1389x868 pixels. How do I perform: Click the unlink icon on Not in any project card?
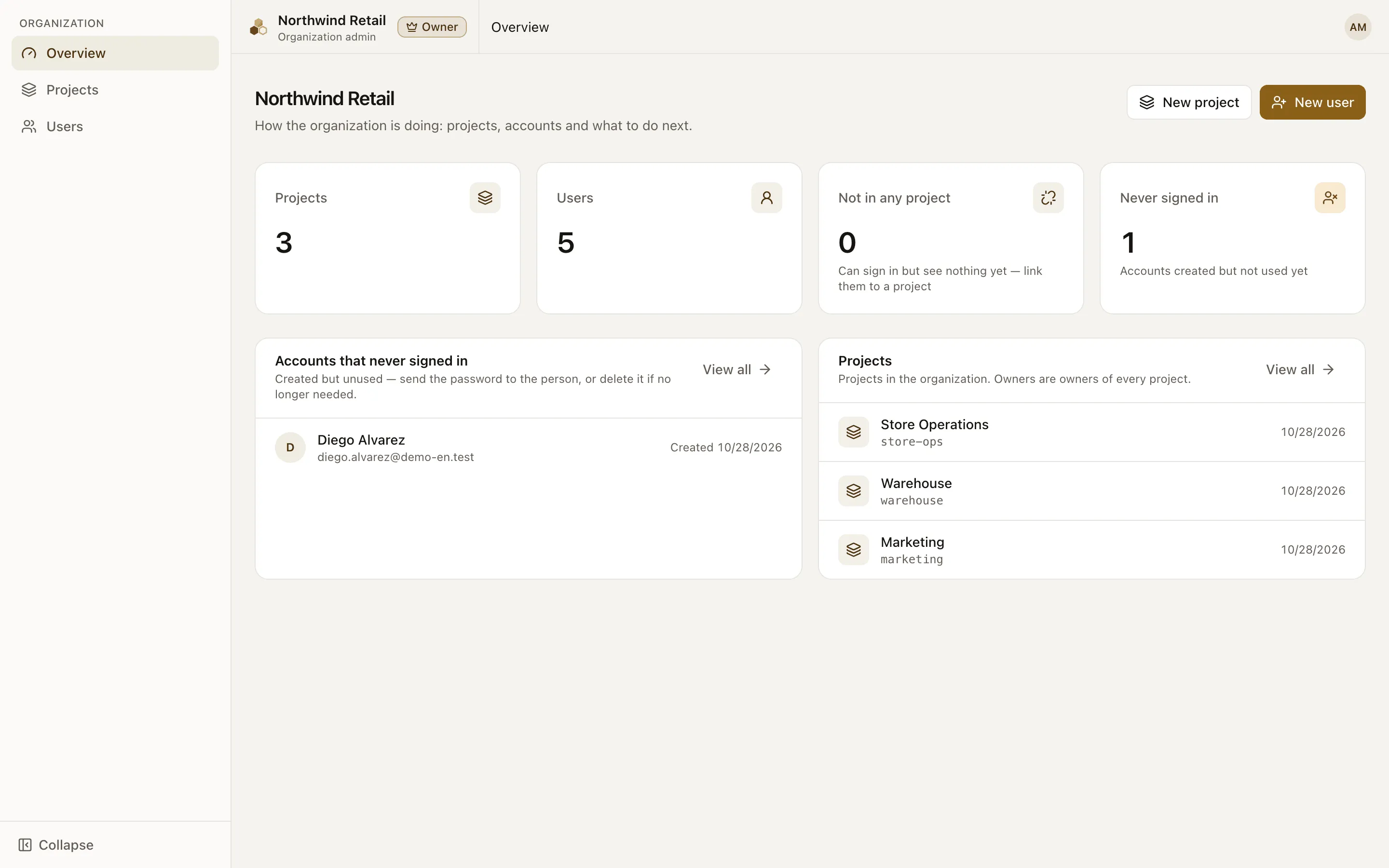1048,198
